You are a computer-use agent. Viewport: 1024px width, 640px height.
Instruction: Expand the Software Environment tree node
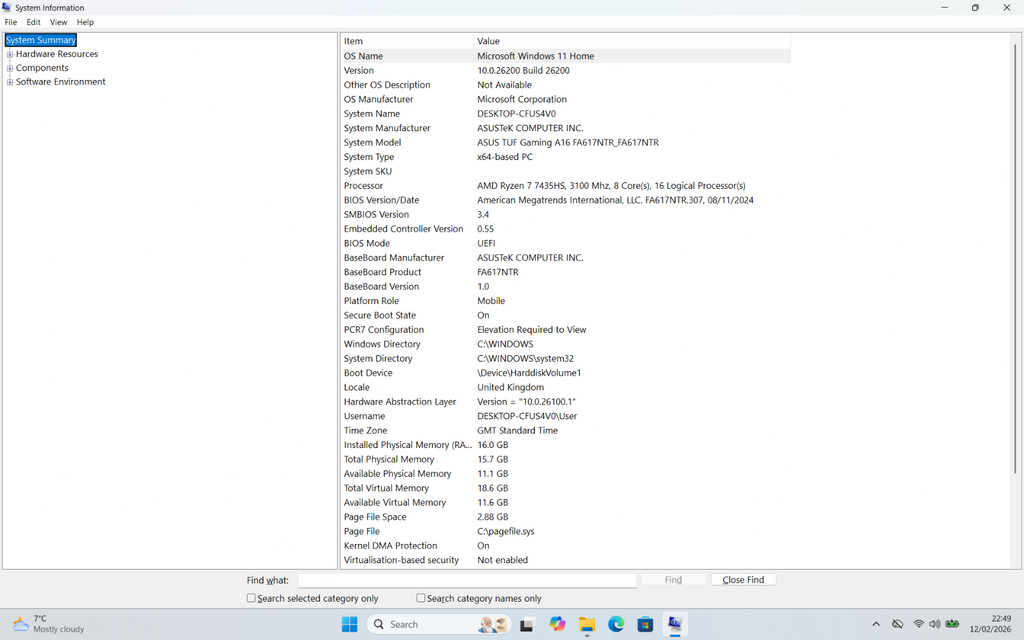(10, 82)
